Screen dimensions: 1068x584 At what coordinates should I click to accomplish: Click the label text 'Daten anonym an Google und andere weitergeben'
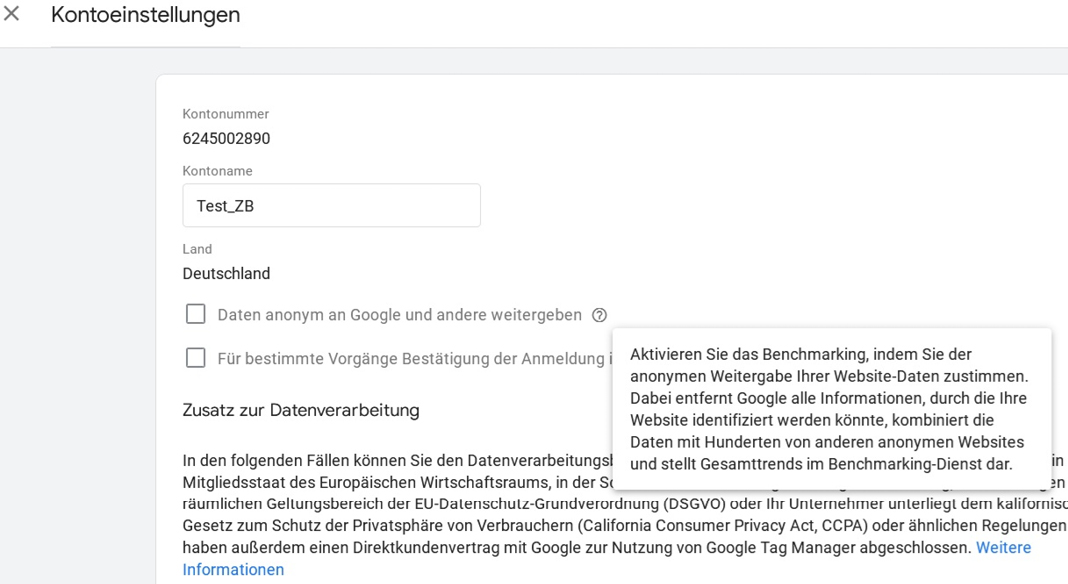(x=399, y=315)
